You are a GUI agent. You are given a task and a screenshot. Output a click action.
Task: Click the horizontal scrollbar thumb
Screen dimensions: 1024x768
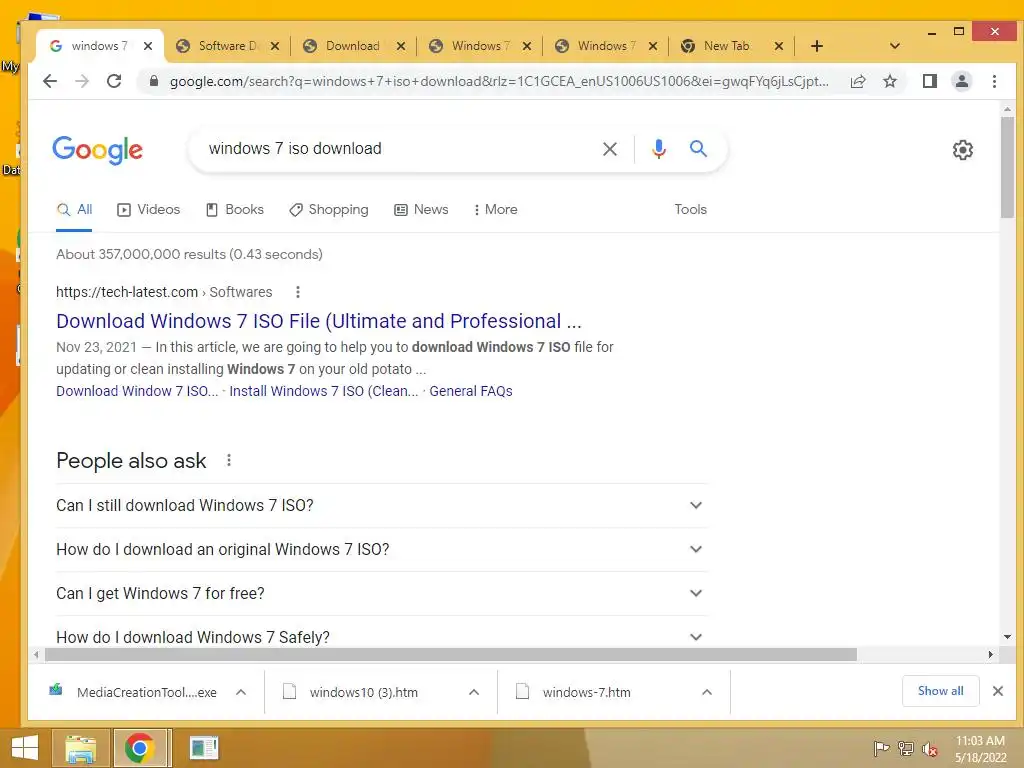point(451,654)
